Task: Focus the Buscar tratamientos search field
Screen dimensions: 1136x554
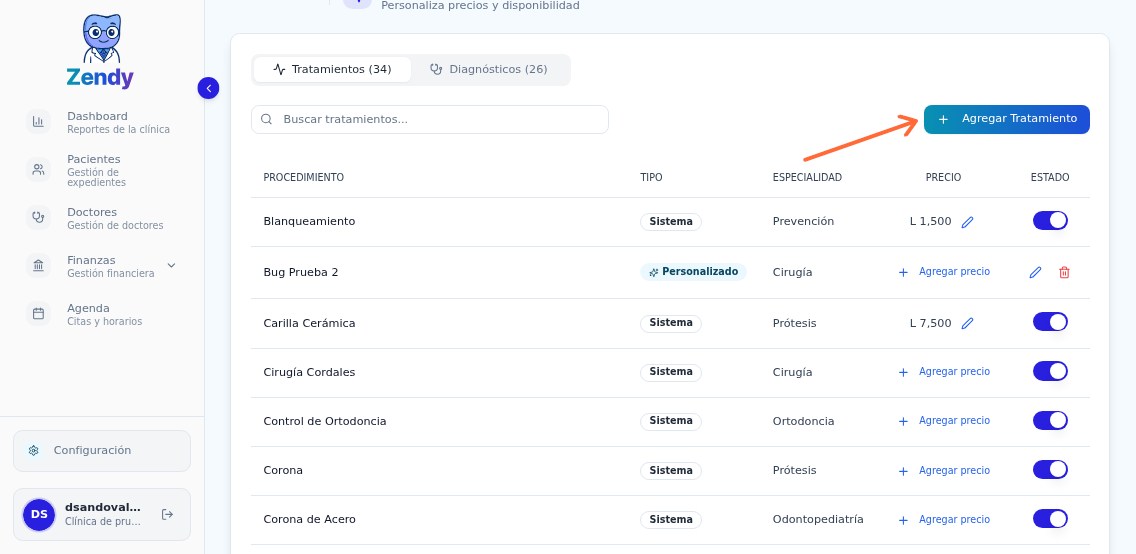Action: click(430, 120)
